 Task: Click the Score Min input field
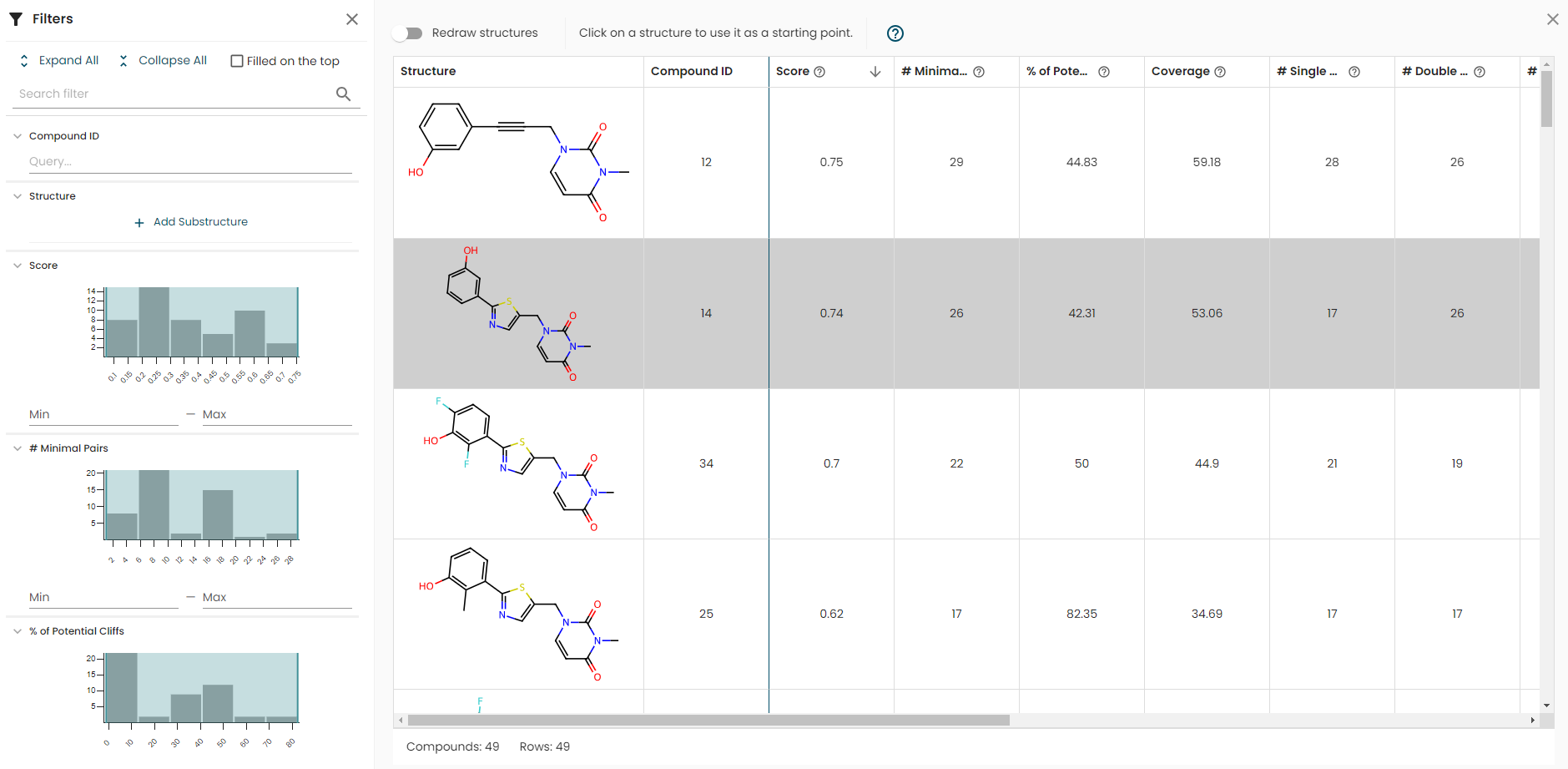click(x=103, y=415)
